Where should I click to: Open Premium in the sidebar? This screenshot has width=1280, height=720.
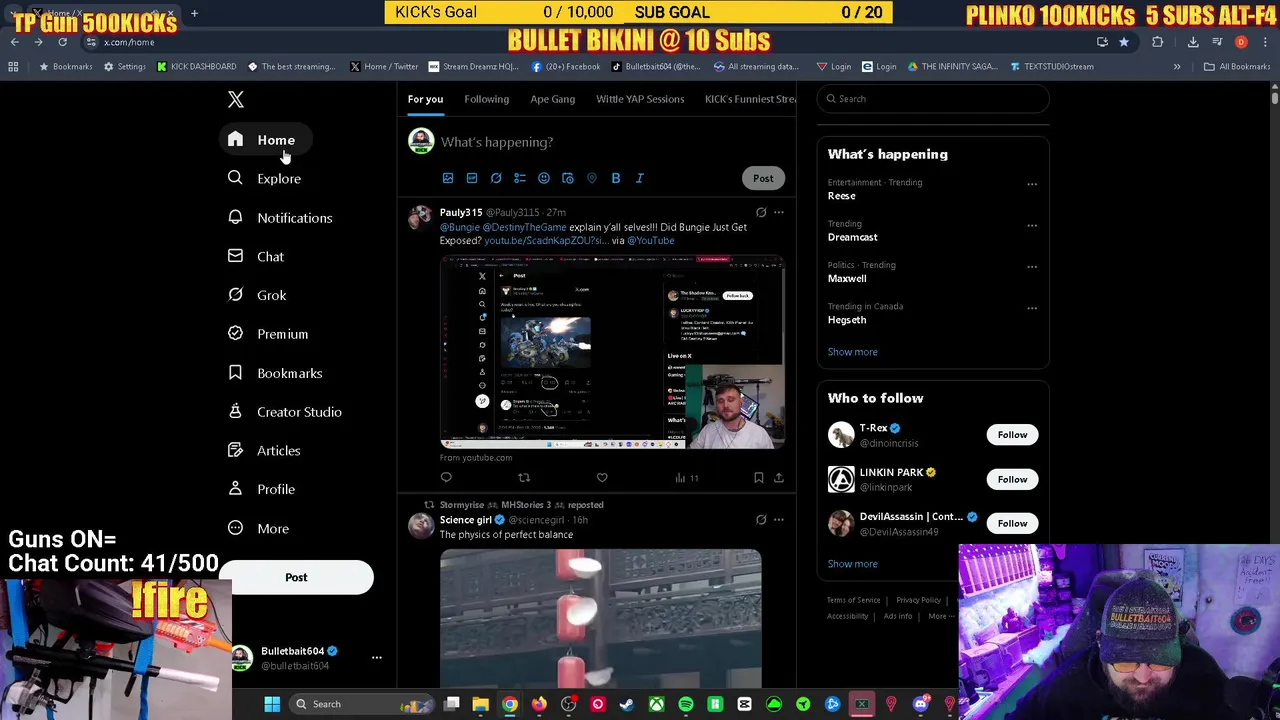point(268,334)
